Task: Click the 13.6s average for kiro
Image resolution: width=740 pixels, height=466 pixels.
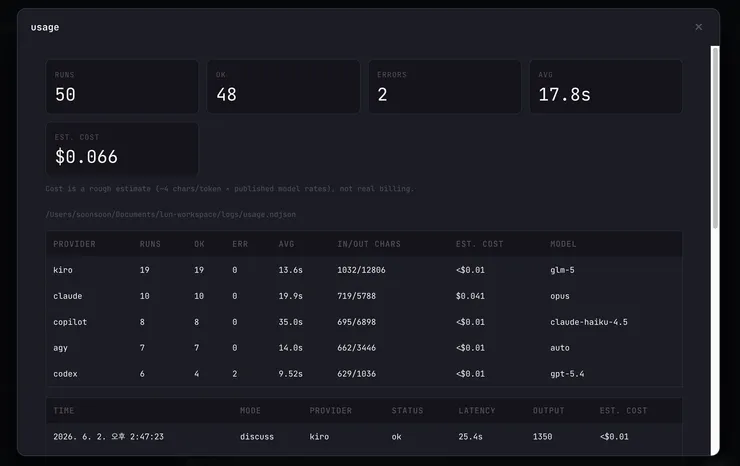Action: [x=290, y=270]
